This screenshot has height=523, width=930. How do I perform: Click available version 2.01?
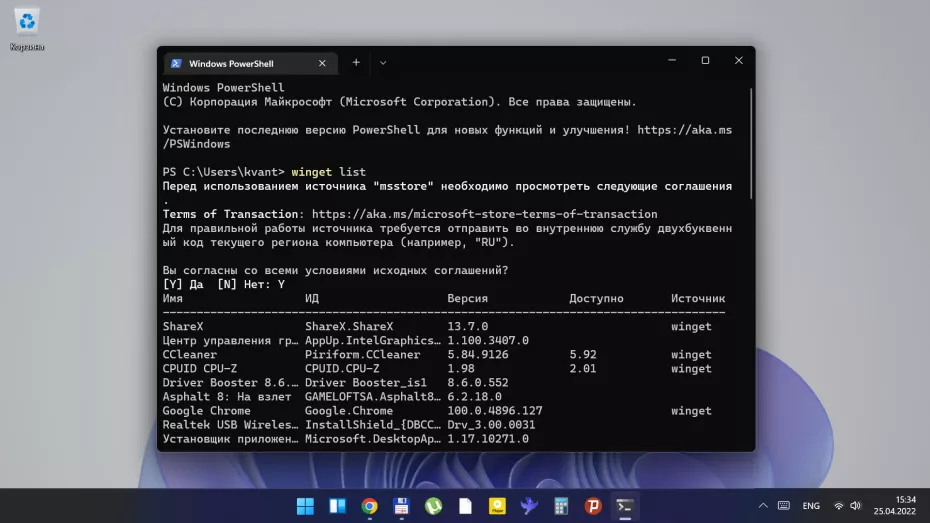(x=582, y=368)
